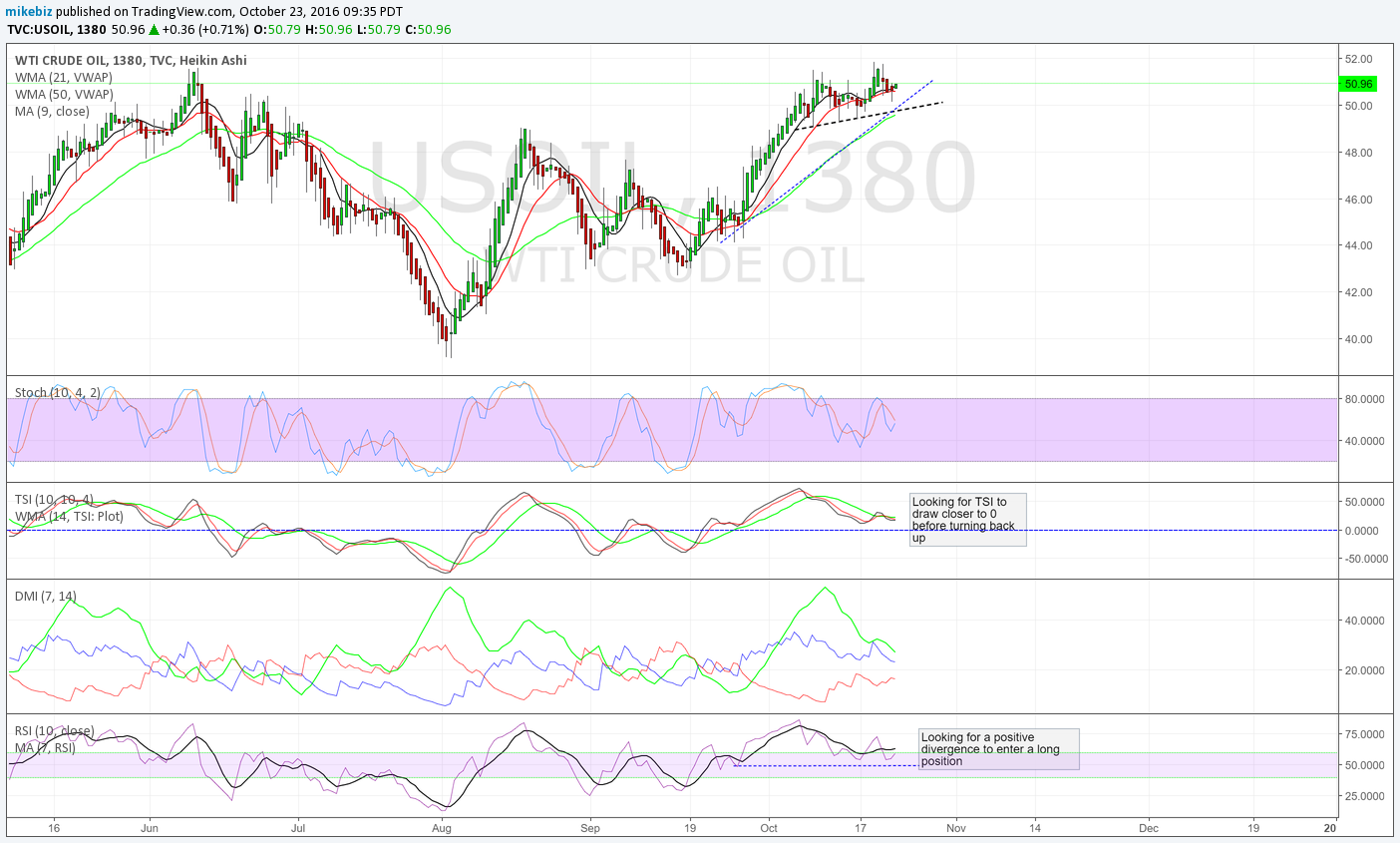
Task: Select the WMA (14, TSI: Plot) legend
Action: [69, 517]
